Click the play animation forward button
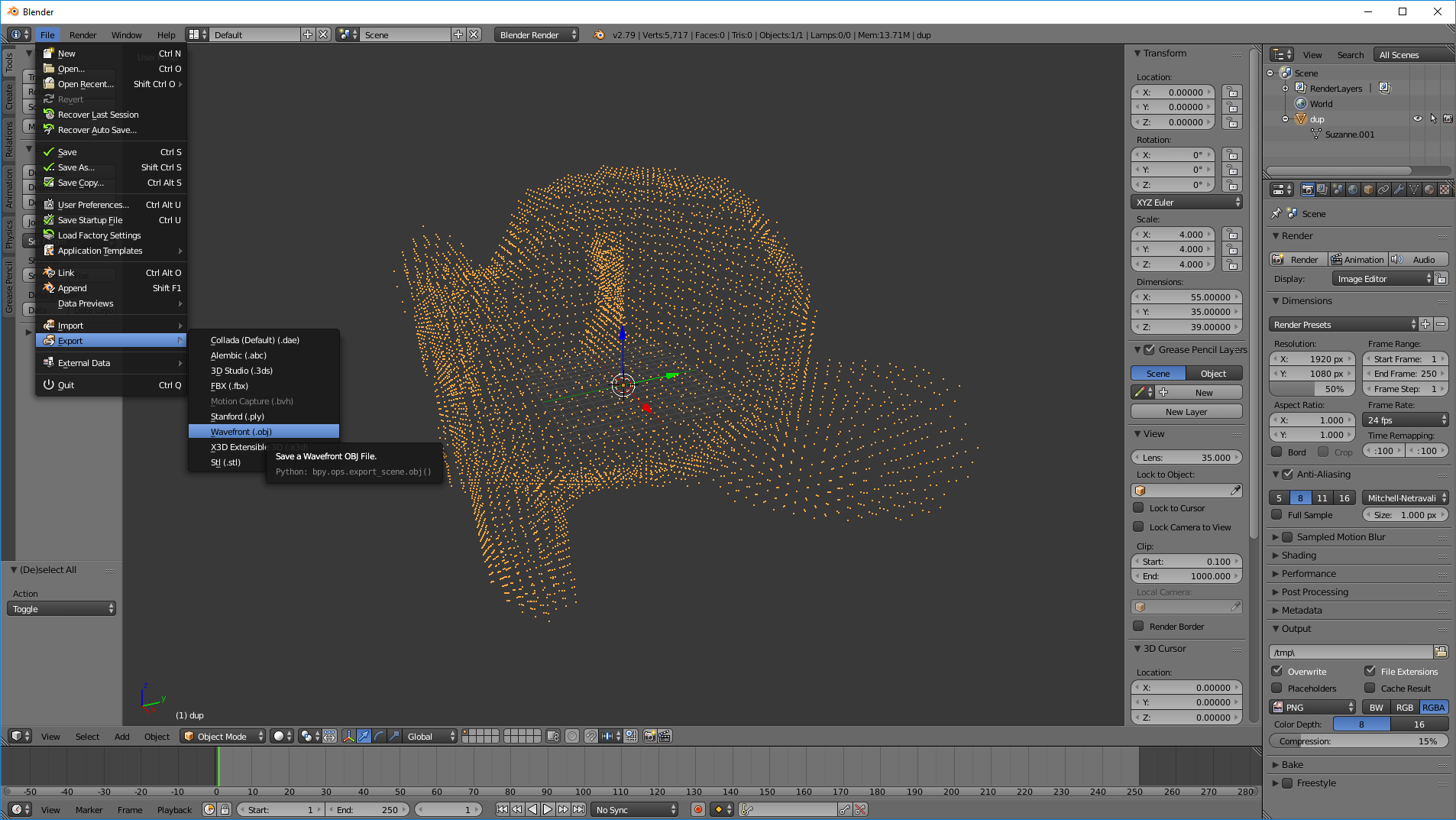The height and width of the screenshot is (820, 1456). click(x=548, y=809)
